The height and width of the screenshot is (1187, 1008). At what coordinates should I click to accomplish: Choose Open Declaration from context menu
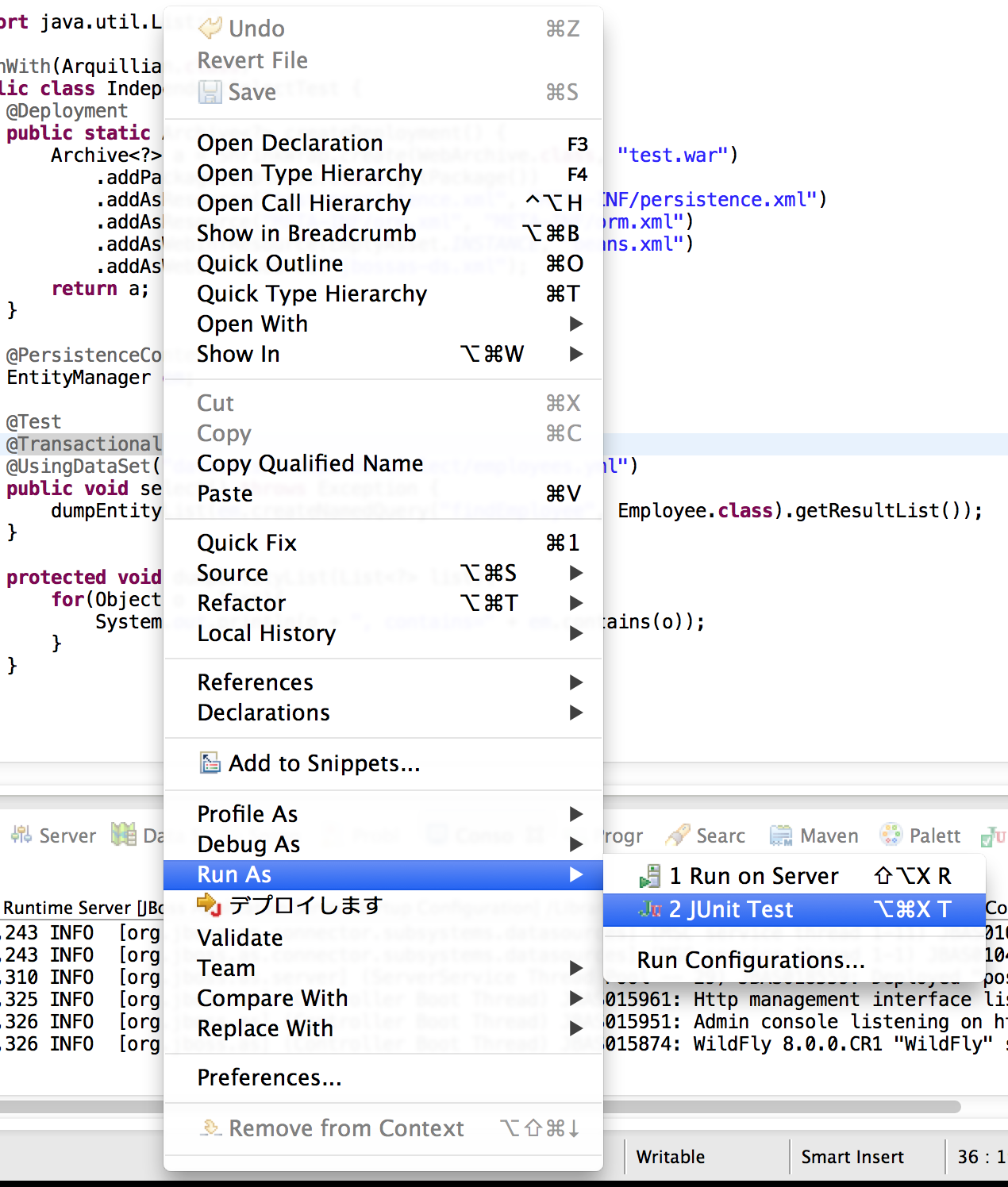[x=290, y=143]
